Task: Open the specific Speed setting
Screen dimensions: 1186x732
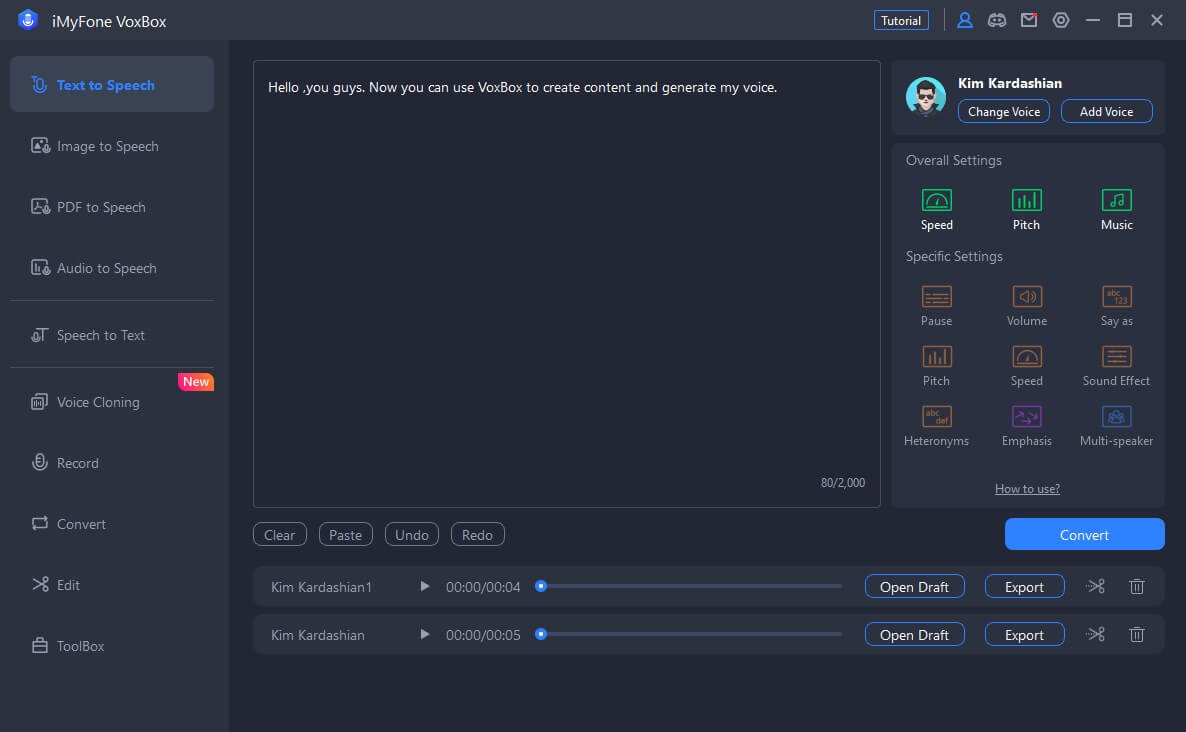Action: (x=1026, y=365)
